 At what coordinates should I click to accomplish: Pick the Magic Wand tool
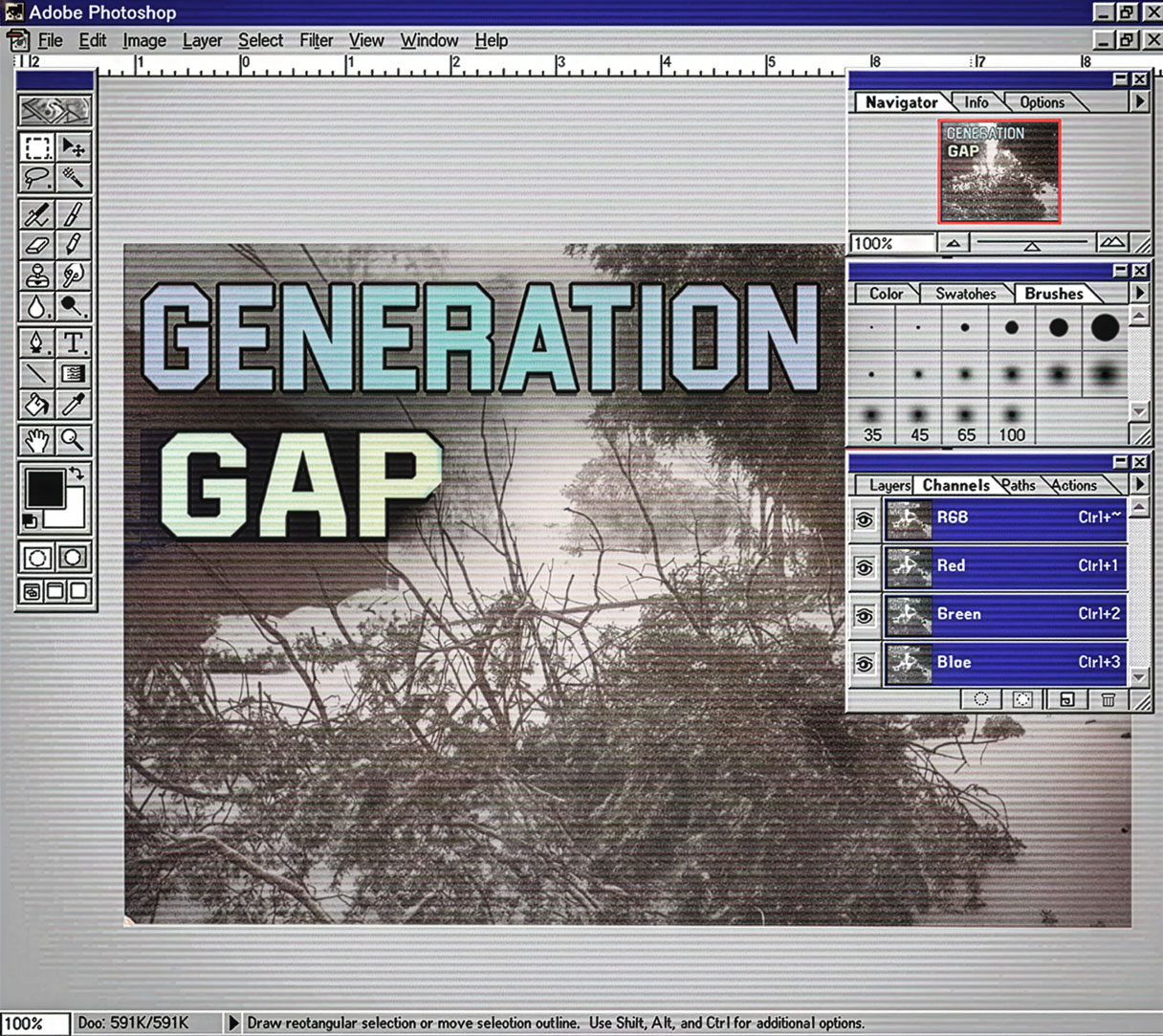pyautogui.click(x=73, y=178)
